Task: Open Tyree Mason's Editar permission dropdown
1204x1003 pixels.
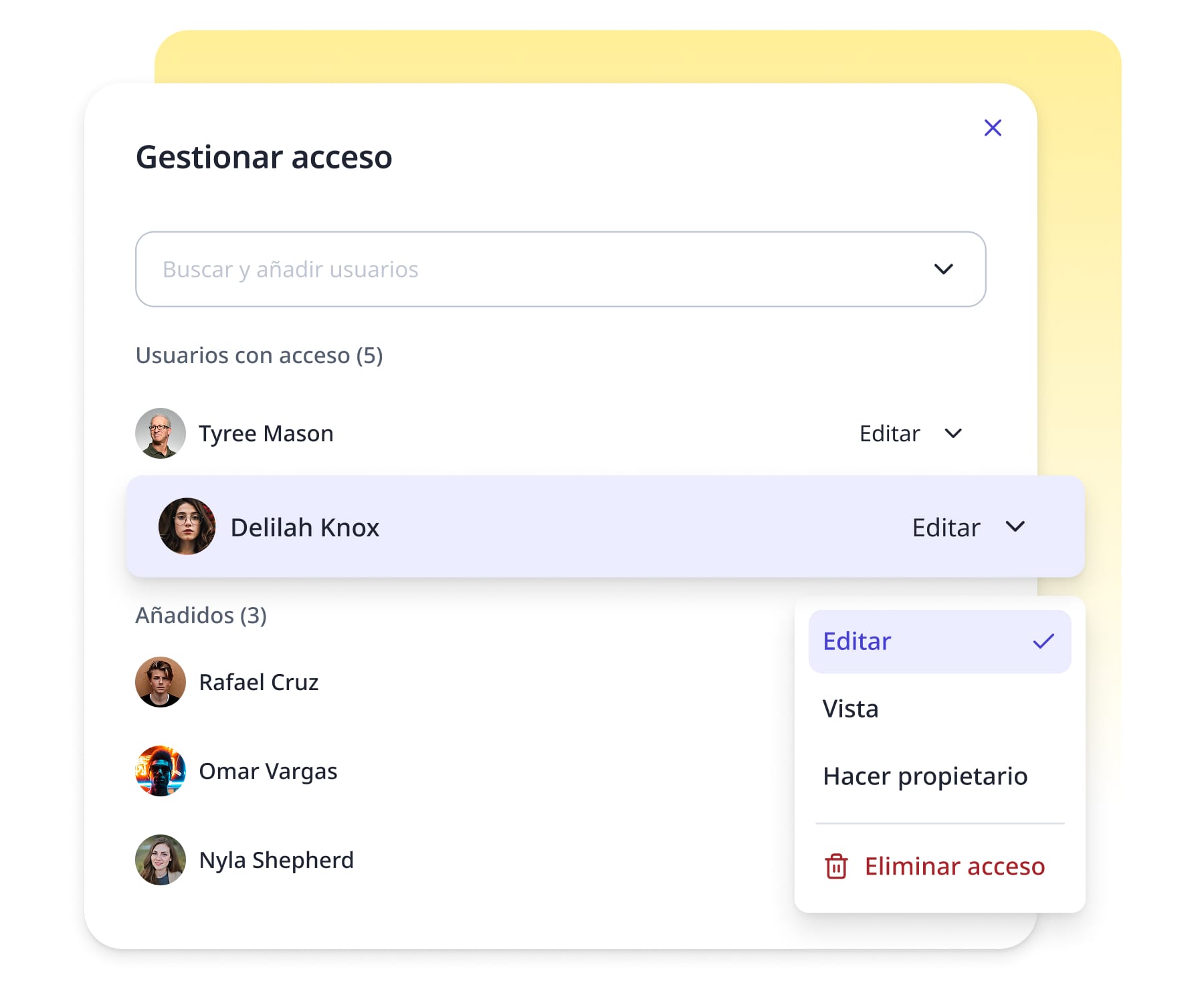Action: 910,433
